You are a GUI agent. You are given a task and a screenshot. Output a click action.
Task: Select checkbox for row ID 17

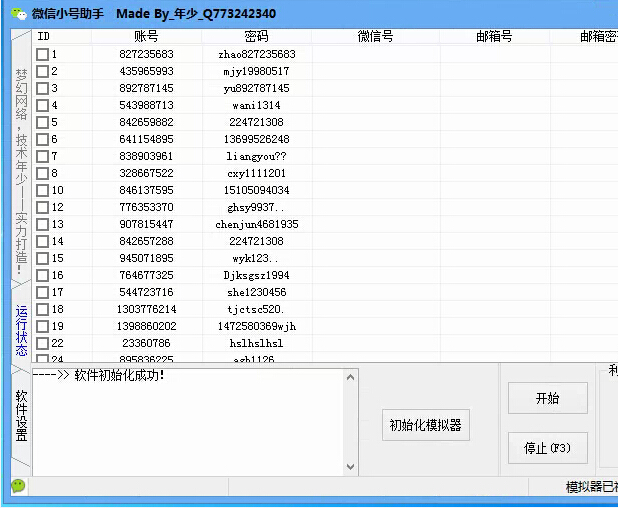click(42, 292)
